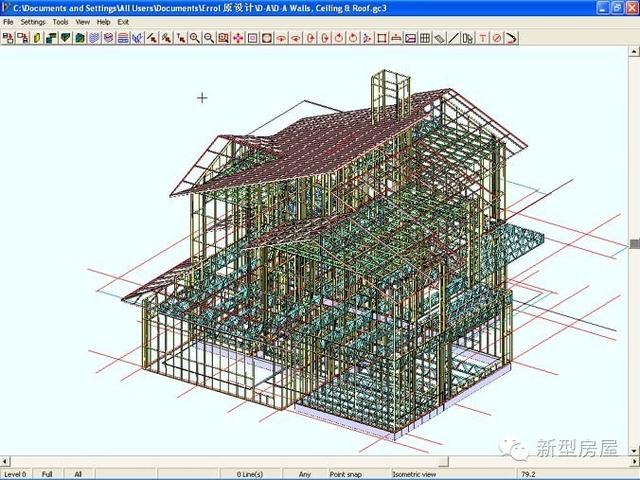The width and height of the screenshot is (640, 480).
Task: Open the View menu
Action: [x=82, y=22]
